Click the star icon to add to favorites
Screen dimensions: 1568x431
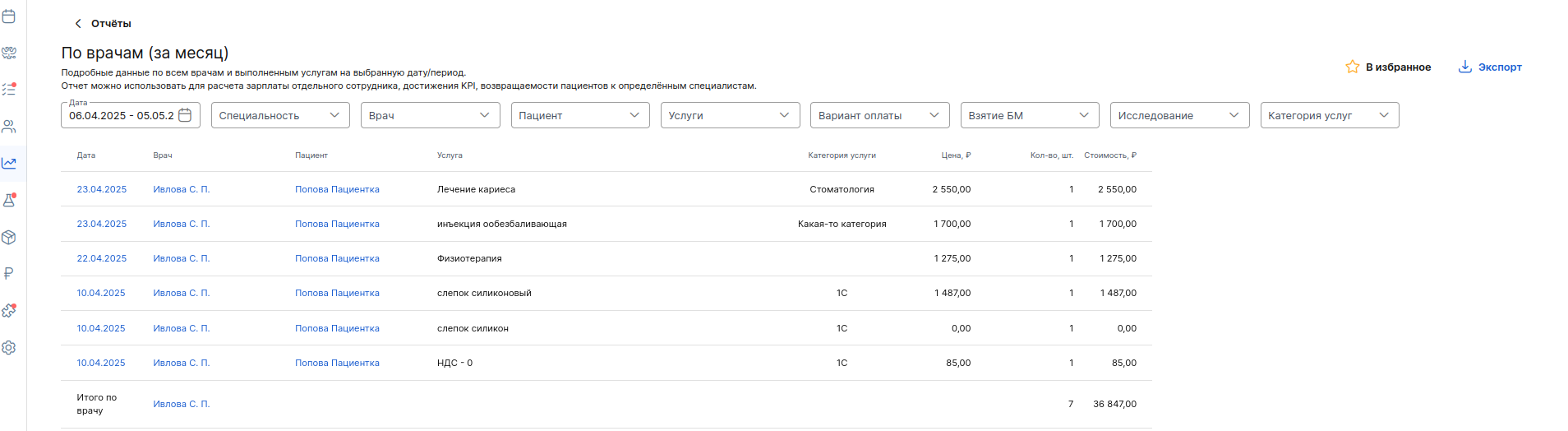pos(1352,67)
